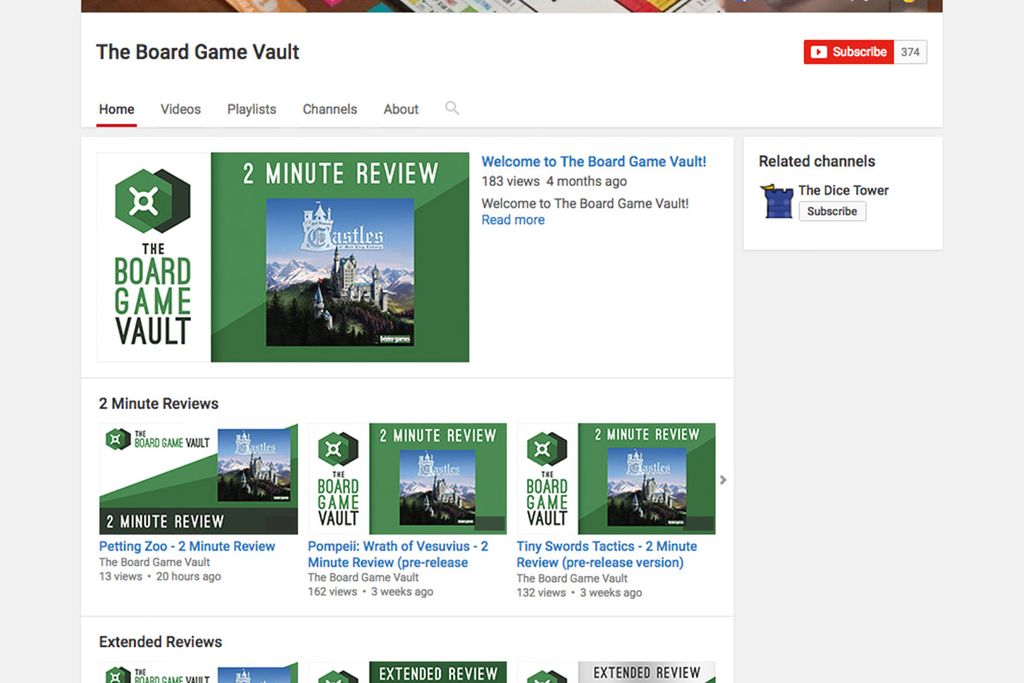Click the Petting Zoo video thumbnail
The height and width of the screenshot is (683, 1024).
(x=199, y=479)
